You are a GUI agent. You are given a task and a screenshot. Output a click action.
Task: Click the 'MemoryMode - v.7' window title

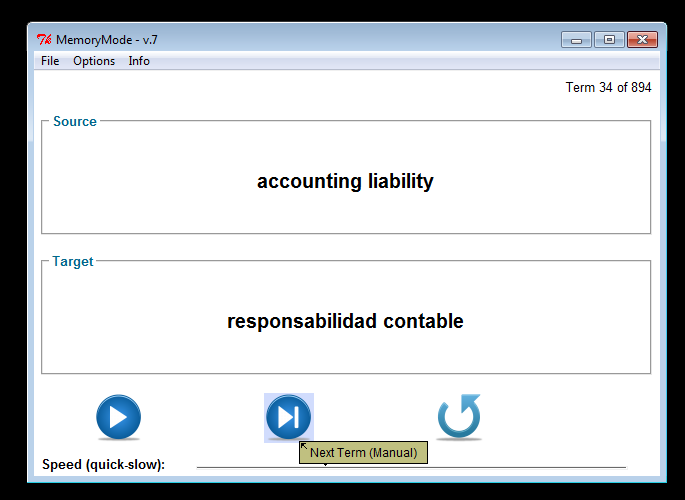[107, 40]
